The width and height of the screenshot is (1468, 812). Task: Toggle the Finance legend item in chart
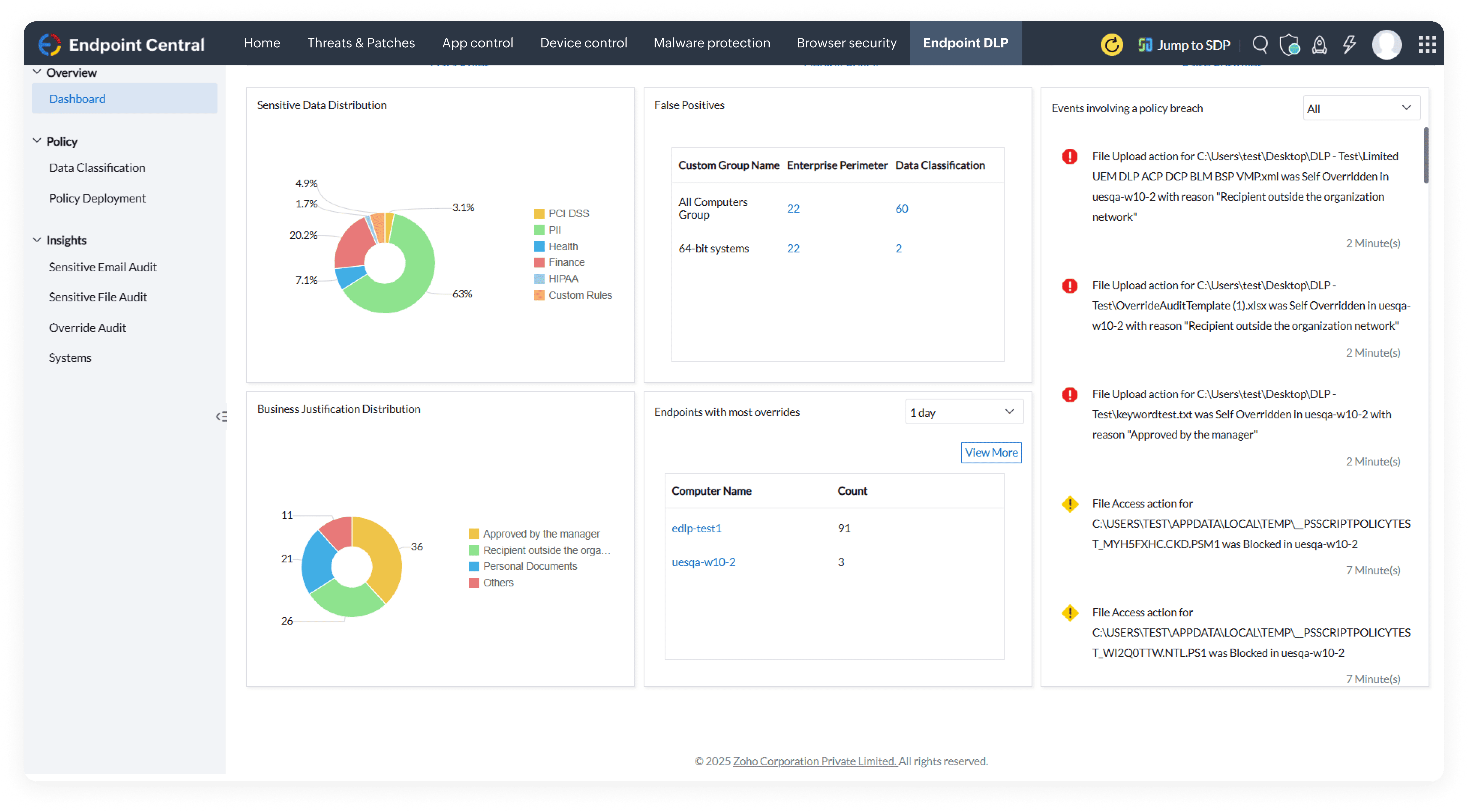pos(559,263)
